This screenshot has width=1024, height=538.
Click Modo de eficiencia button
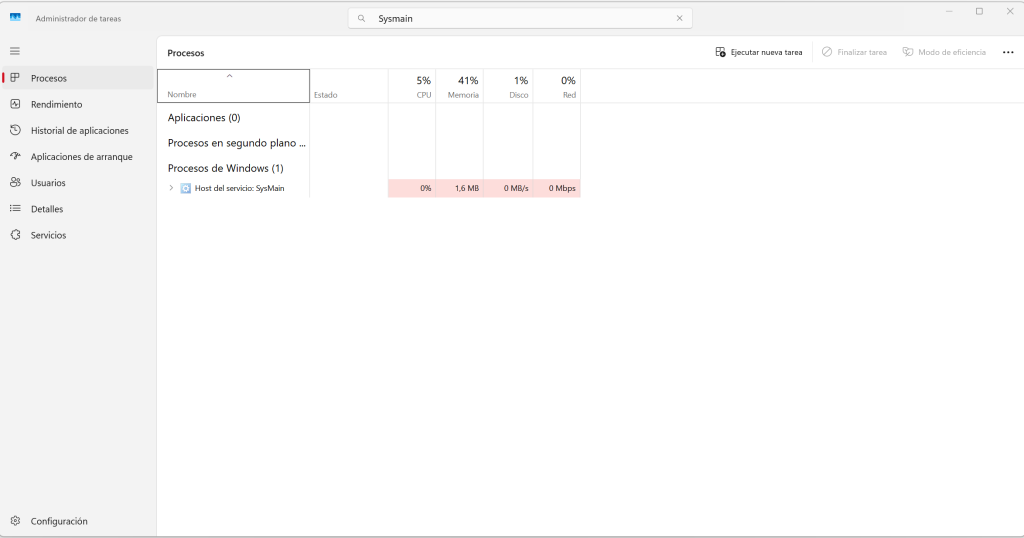944,52
